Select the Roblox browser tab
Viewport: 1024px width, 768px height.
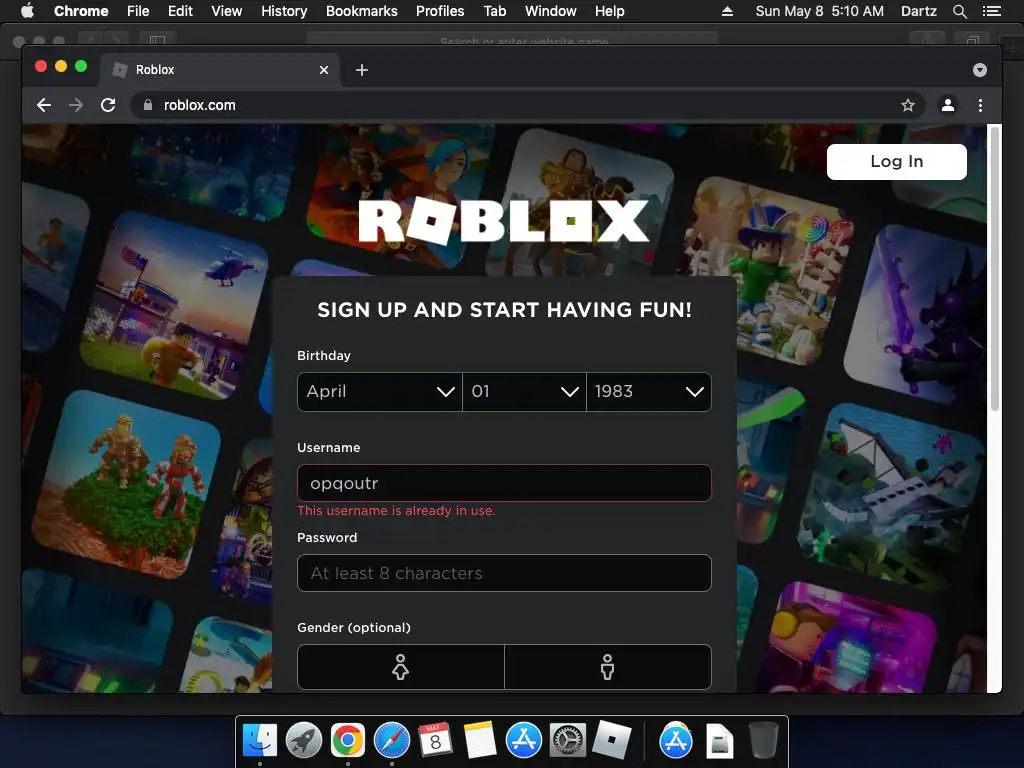[219, 70]
